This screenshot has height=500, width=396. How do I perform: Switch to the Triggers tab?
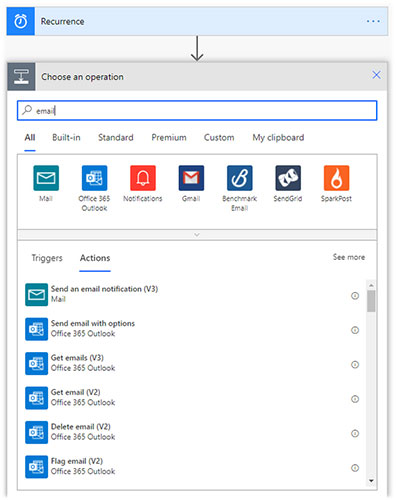click(47, 258)
